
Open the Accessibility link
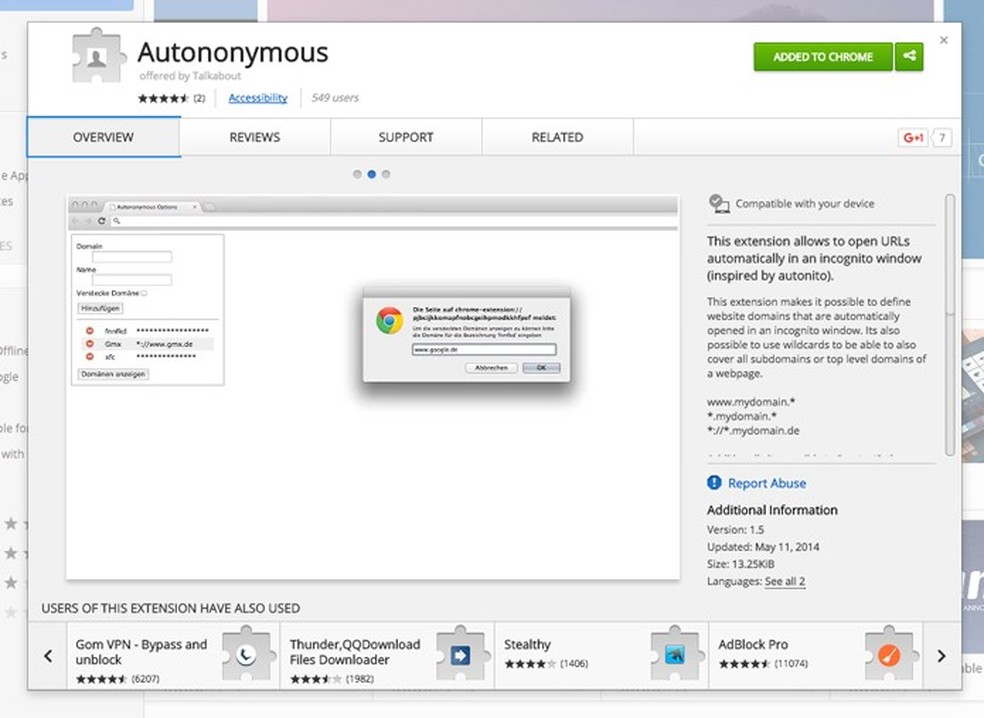[257, 97]
